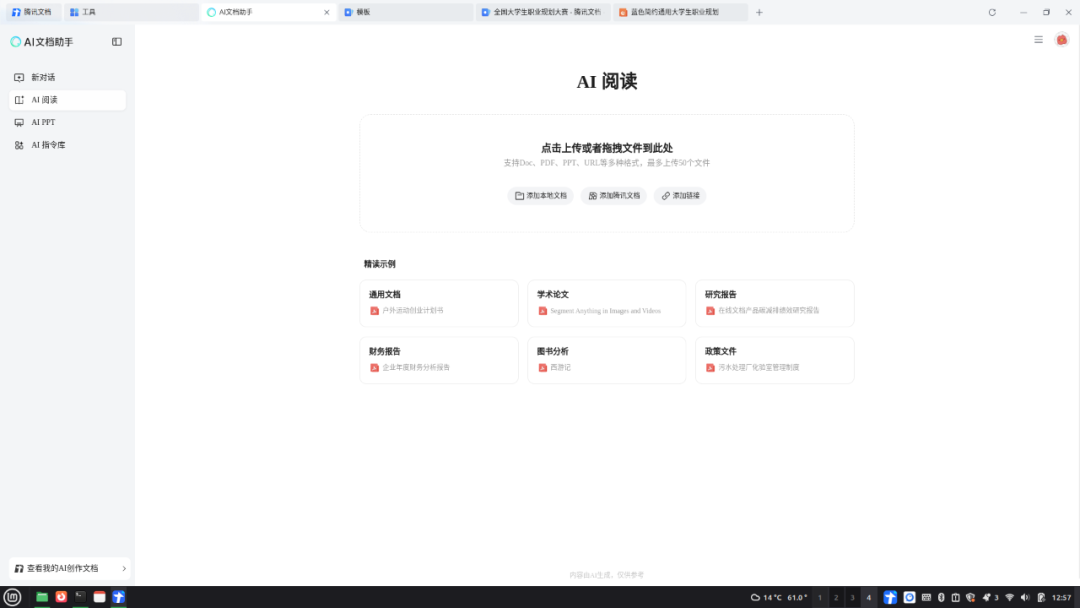Click 添加本地文档 button
The height and width of the screenshot is (608, 1080).
click(x=541, y=196)
